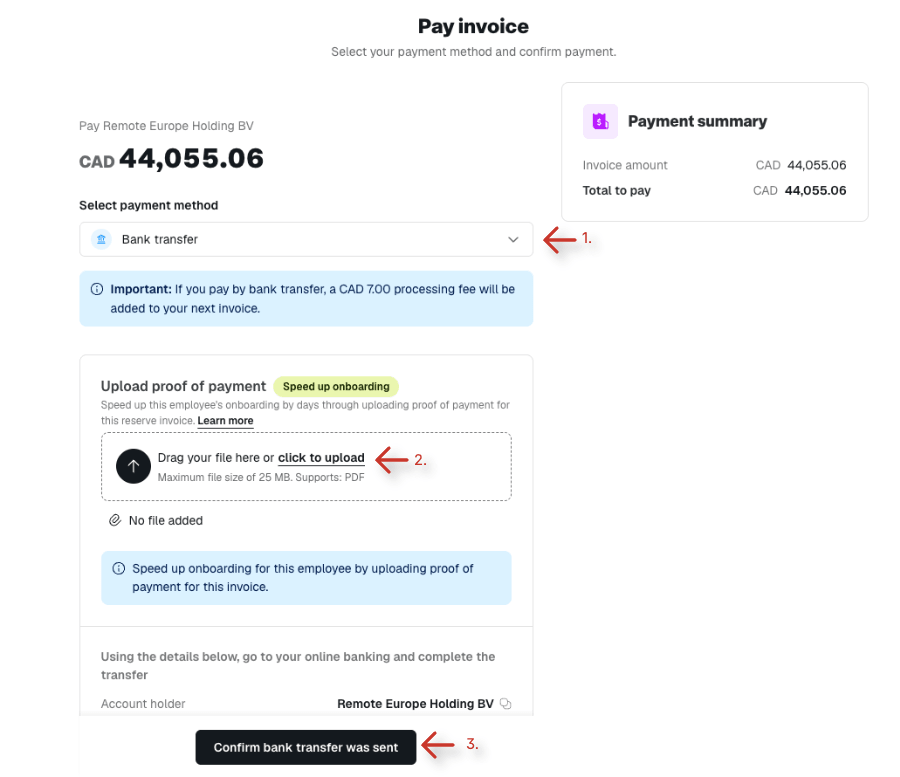Open the Learn more link
The width and height of the screenshot is (900, 777).
225,421
